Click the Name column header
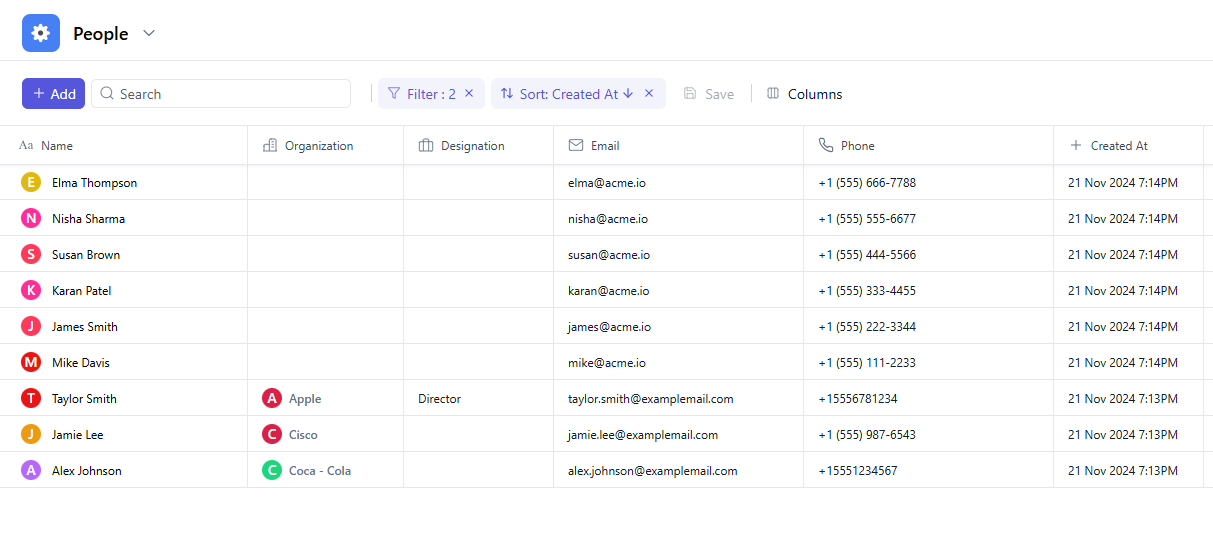 (x=57, y=146)
